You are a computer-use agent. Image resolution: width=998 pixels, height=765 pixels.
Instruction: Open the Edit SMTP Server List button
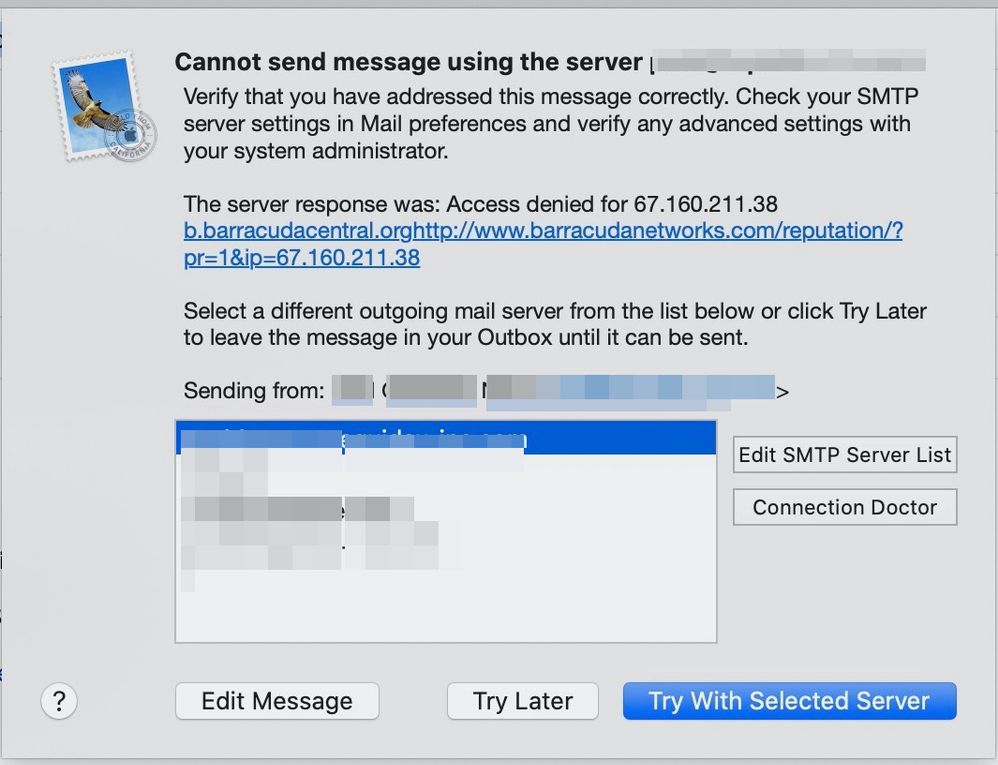tap(844, 455)
